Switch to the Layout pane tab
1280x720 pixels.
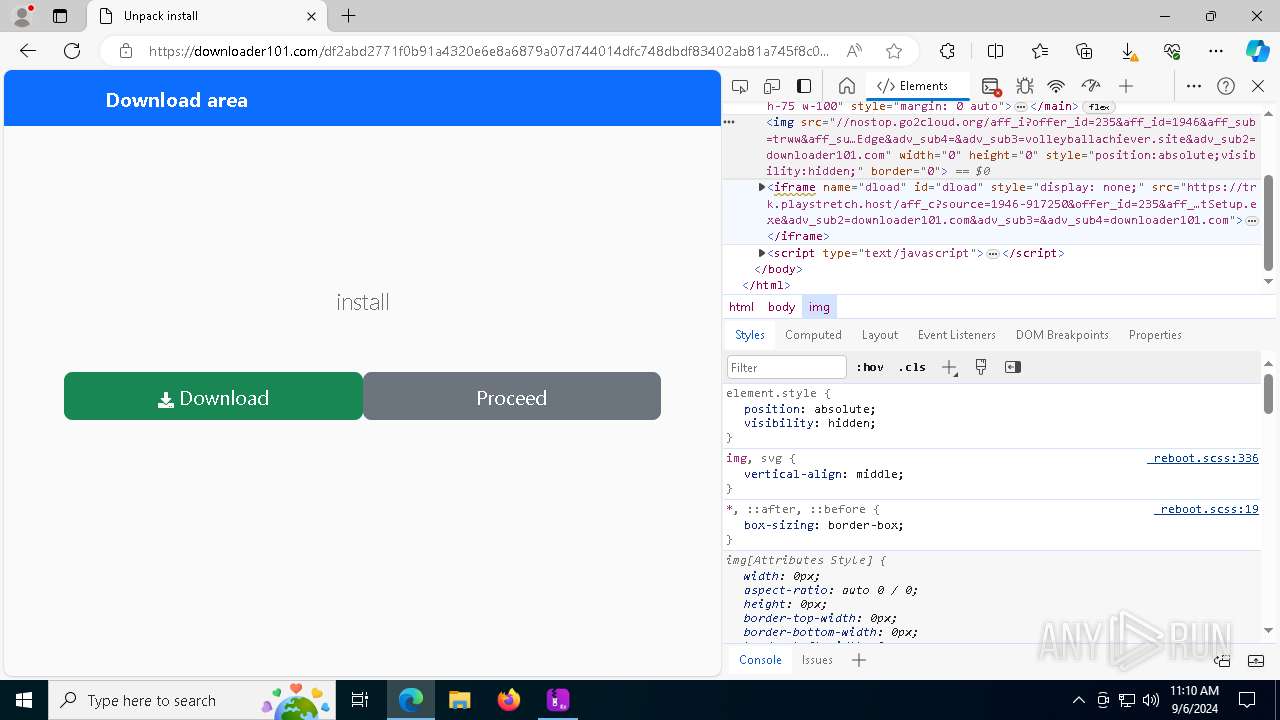[880, 335]
